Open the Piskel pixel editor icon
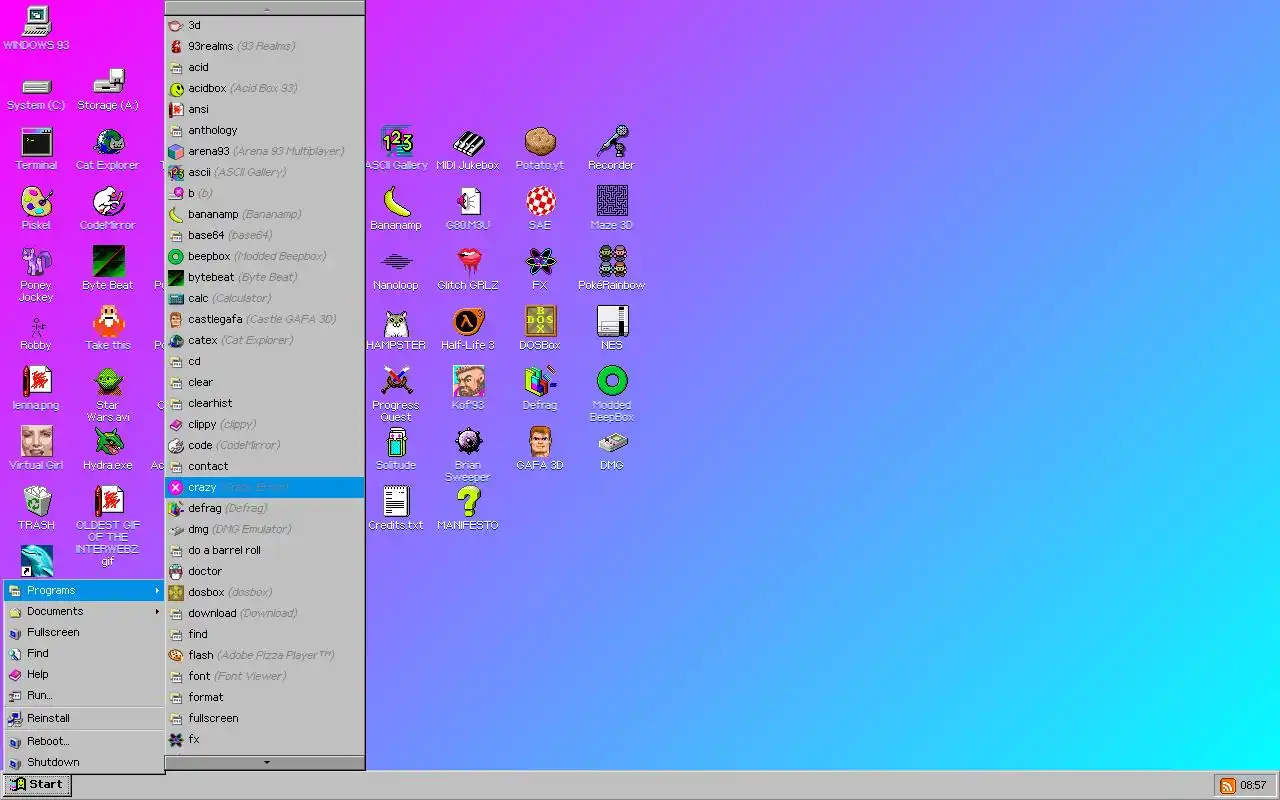 click(x=36, y=209)
